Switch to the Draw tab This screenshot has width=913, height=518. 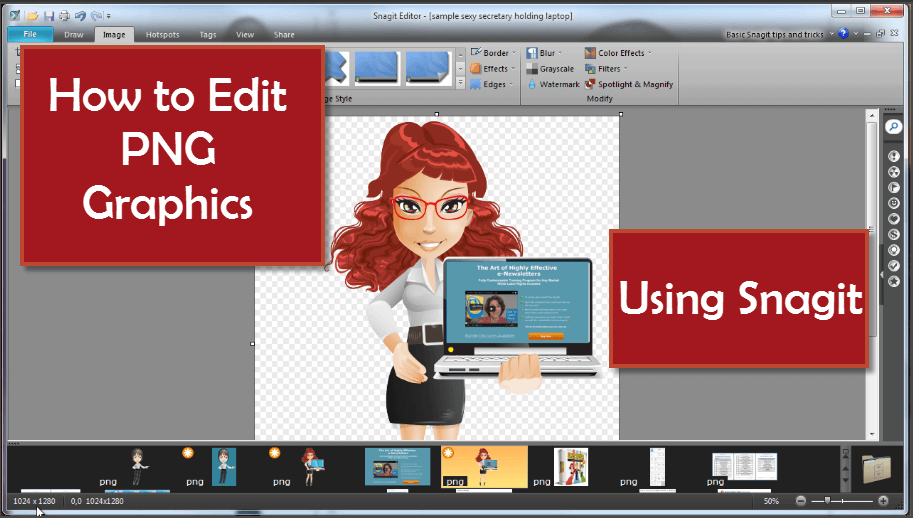tap(74, 35)
